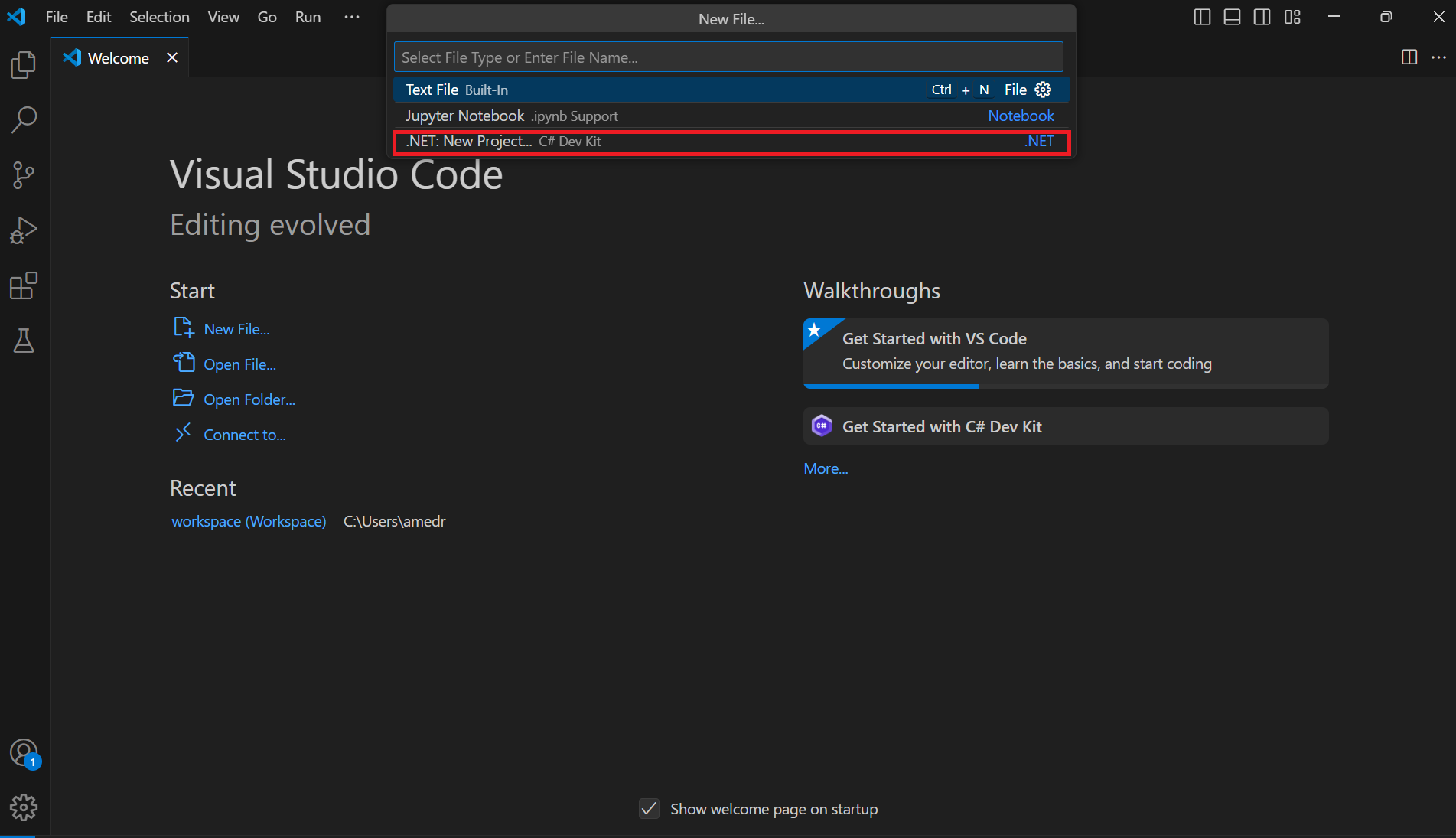Open editor More Actions ellipsis
Screen dimensions: 1456x838
tap(1438, 57)
